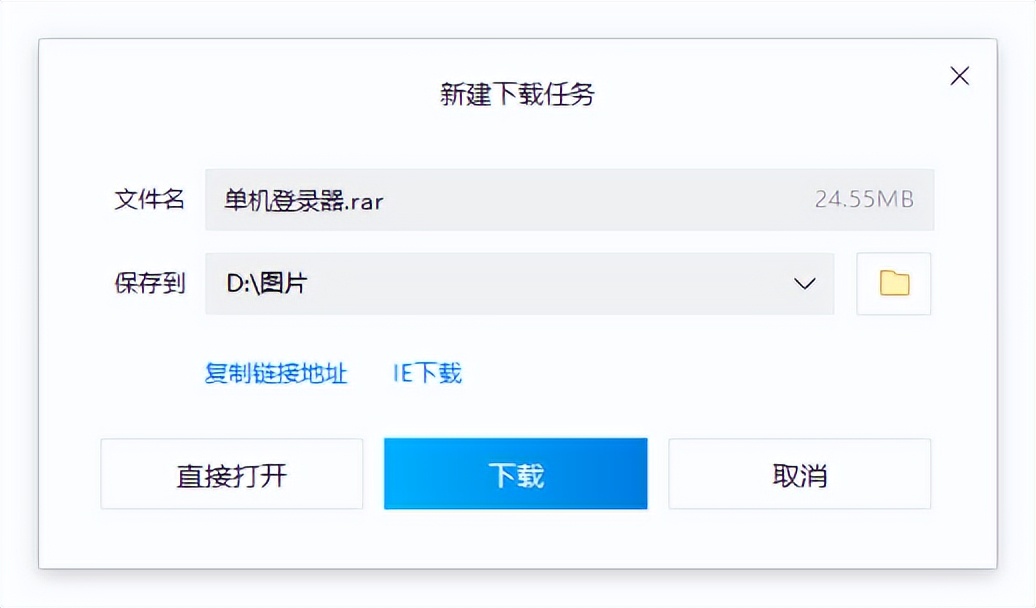Cancel the download task with 取消
Image resolution: width=1036 pixels, height=608 pixels.
[x=799, y=474]
